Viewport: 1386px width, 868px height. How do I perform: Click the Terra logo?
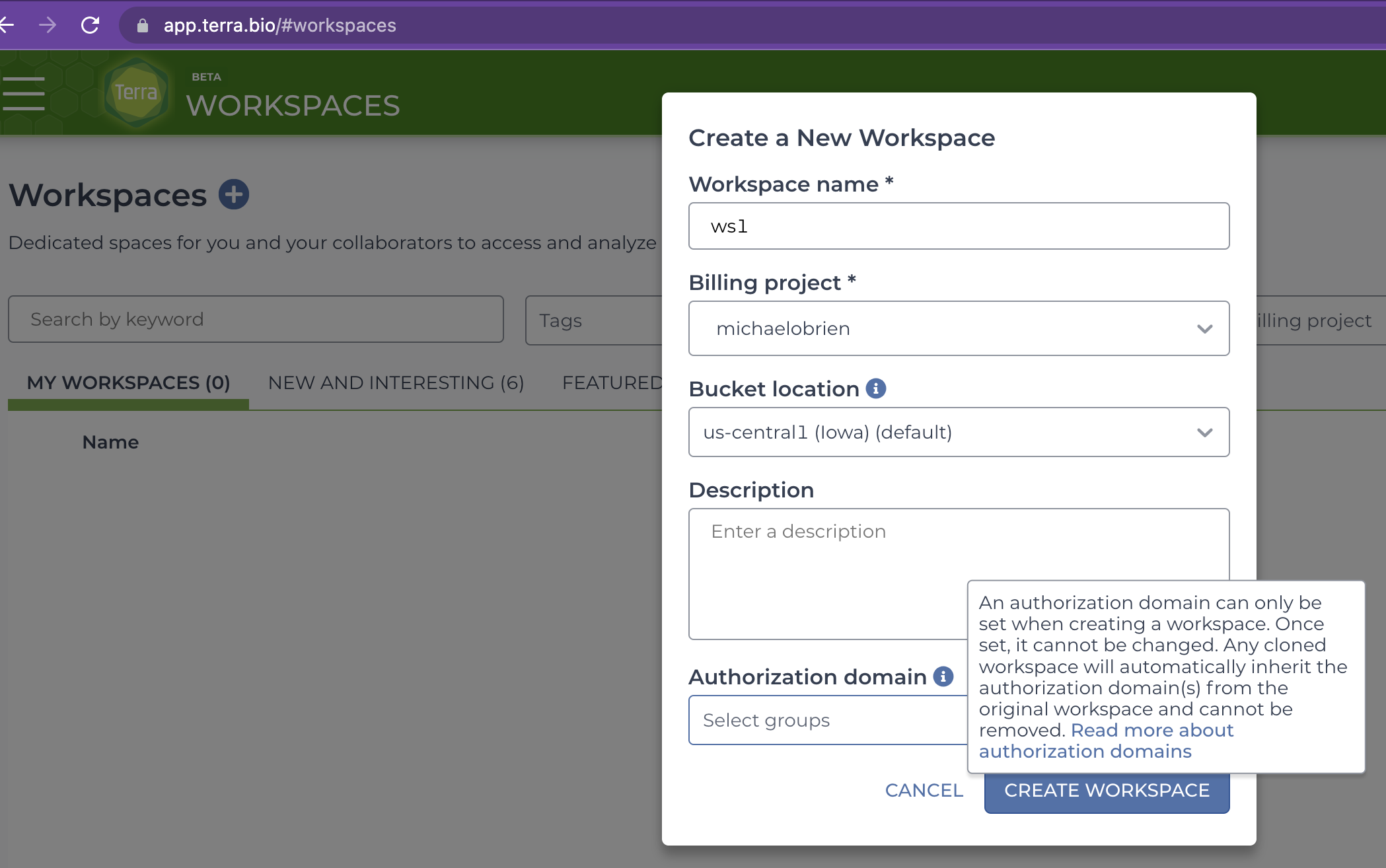(133, 92)
